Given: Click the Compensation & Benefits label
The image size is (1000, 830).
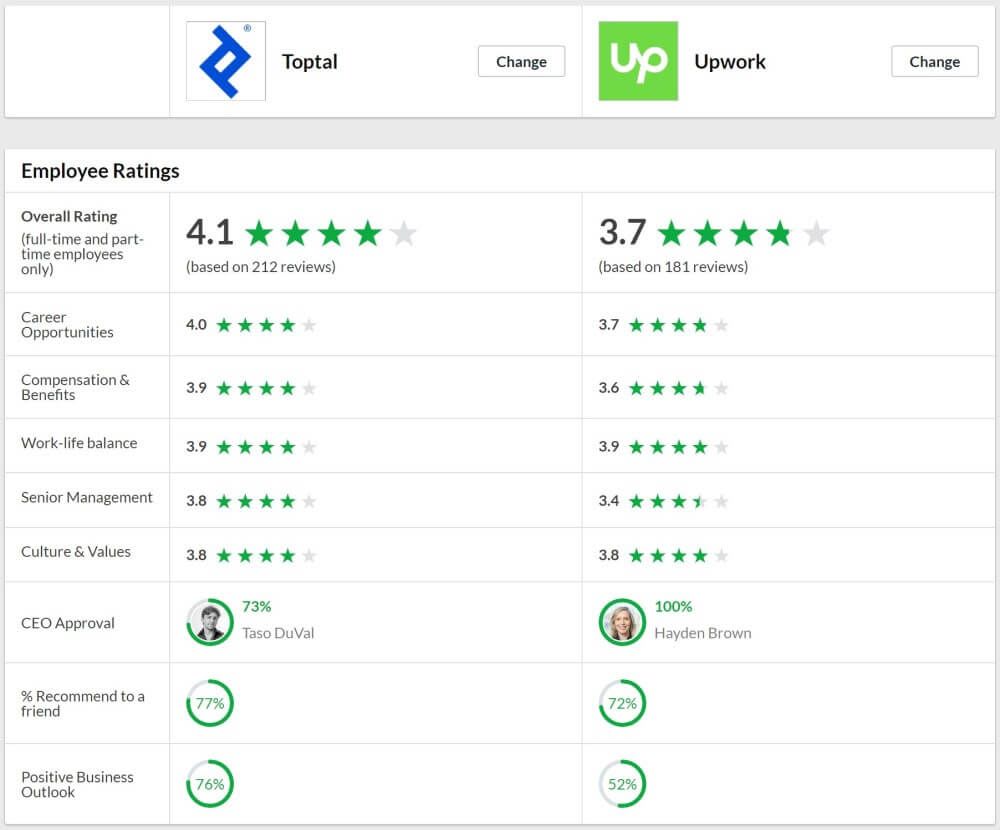Looking at the screenshot, I should [x=75, y=387].
